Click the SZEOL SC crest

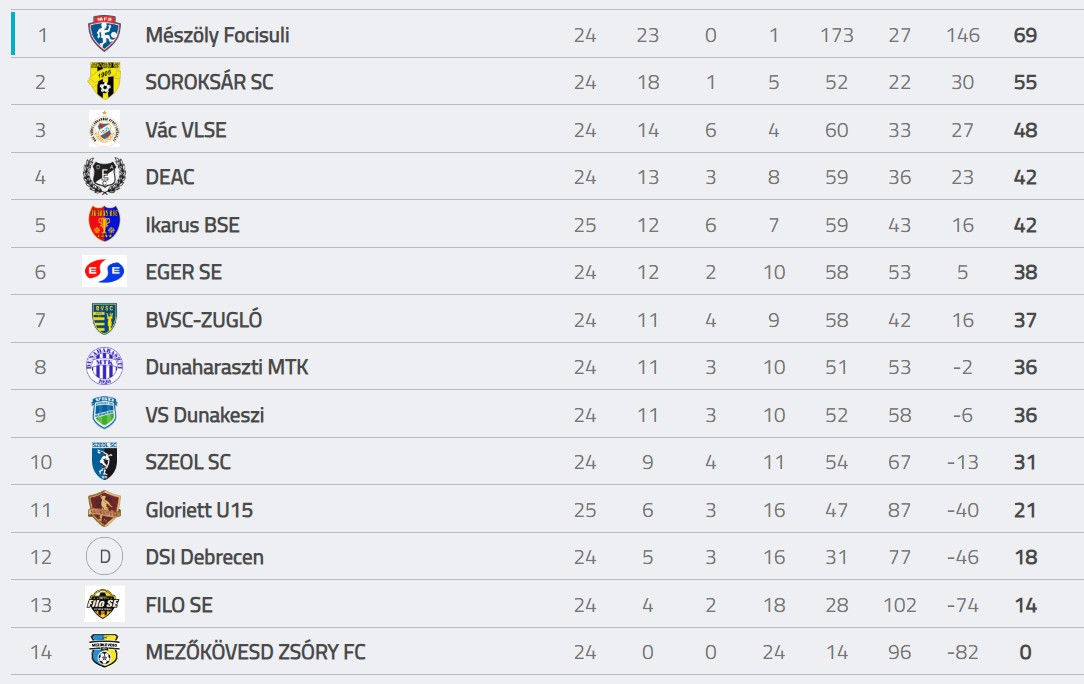tap(104, 461)
